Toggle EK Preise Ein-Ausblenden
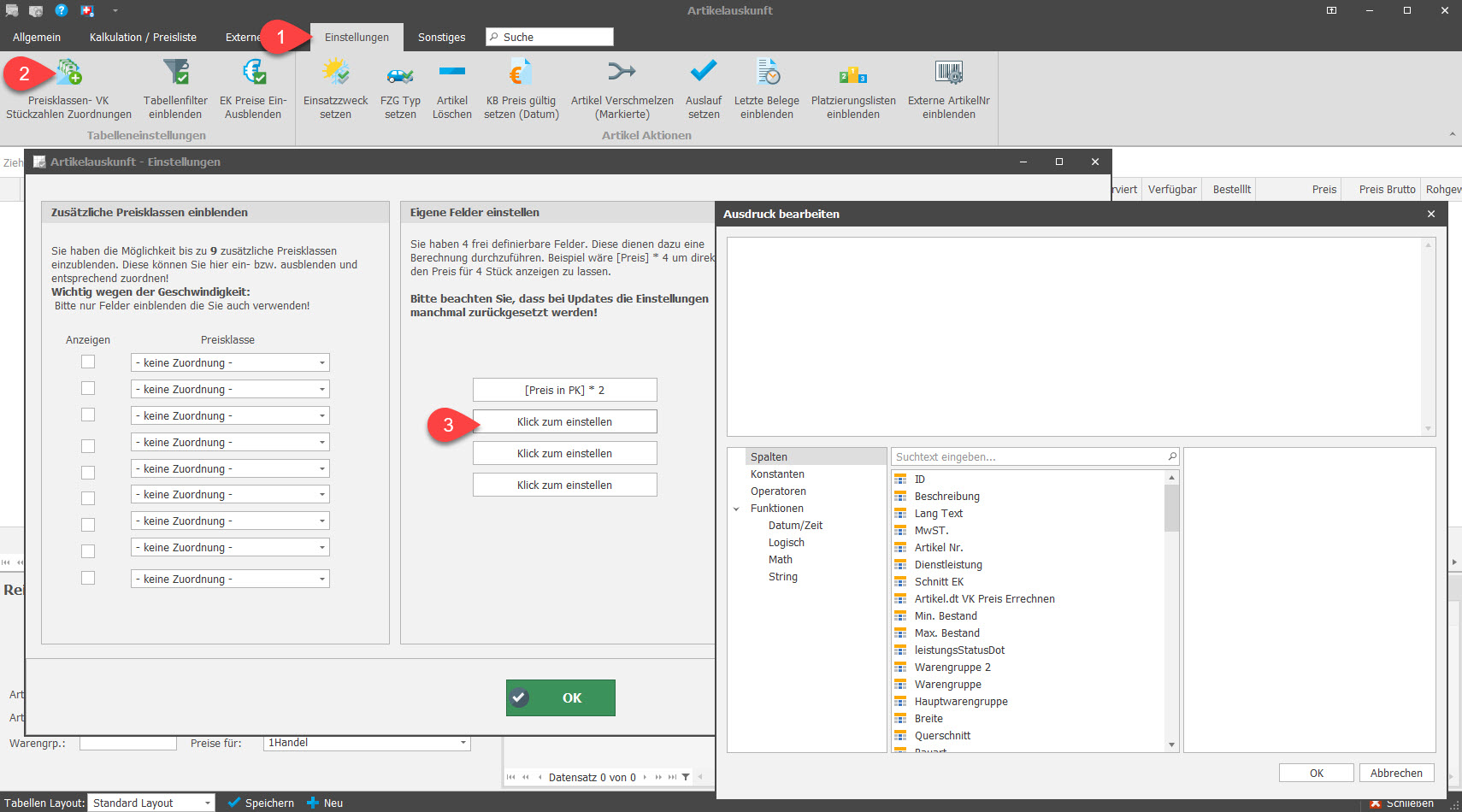 pyautogui.click(x=253, y=89)
